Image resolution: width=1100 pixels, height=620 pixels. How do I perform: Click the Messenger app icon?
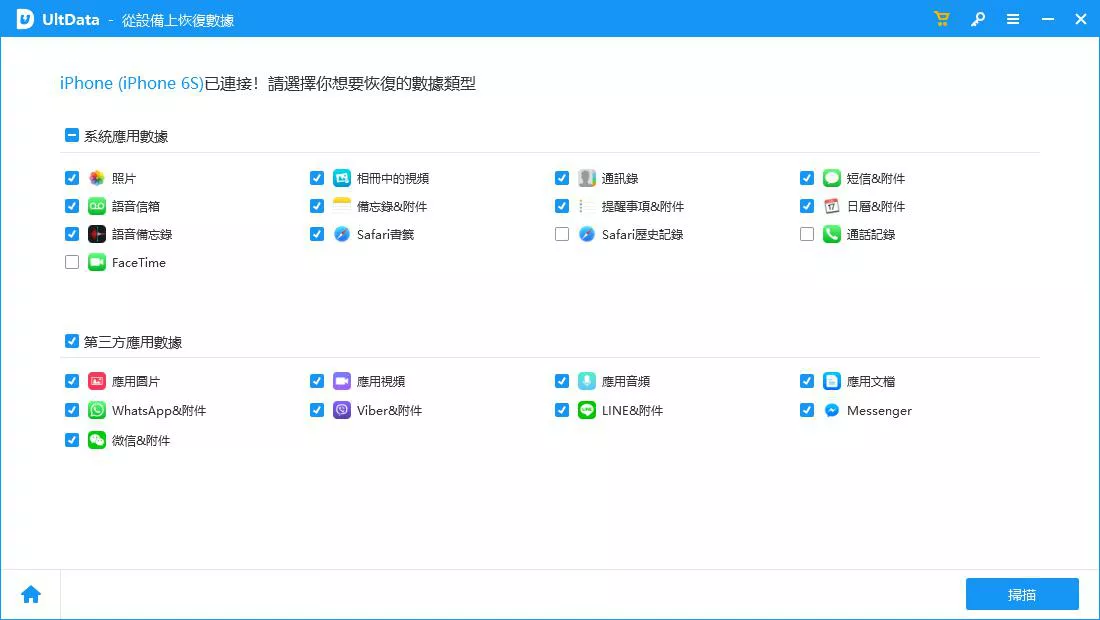click(830, 410)
